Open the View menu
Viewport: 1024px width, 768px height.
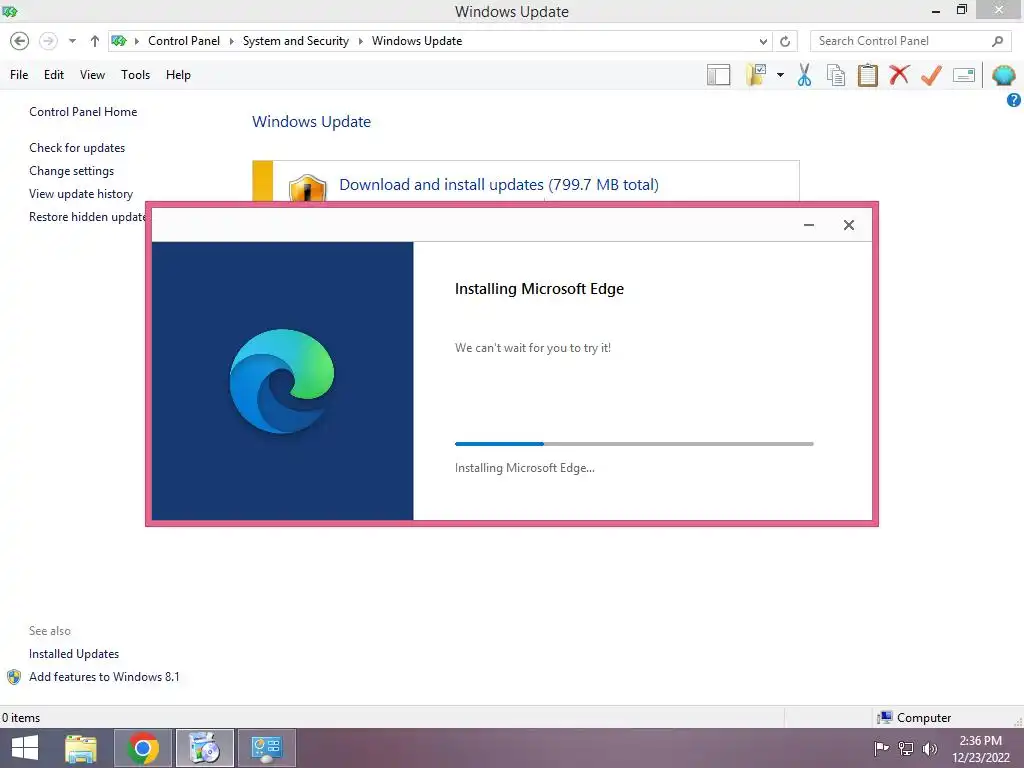click(x=92, y=74)
